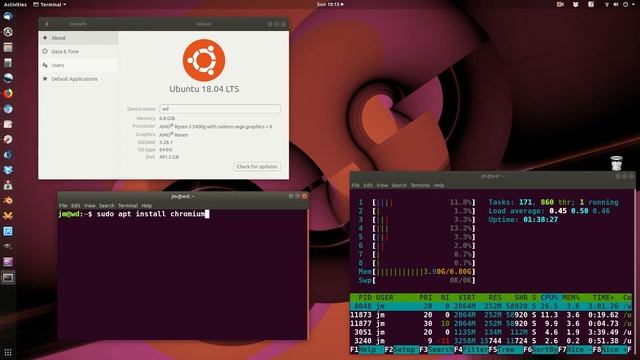
Task: Click CPU 1 usage meter in htop
Action: 417,202
